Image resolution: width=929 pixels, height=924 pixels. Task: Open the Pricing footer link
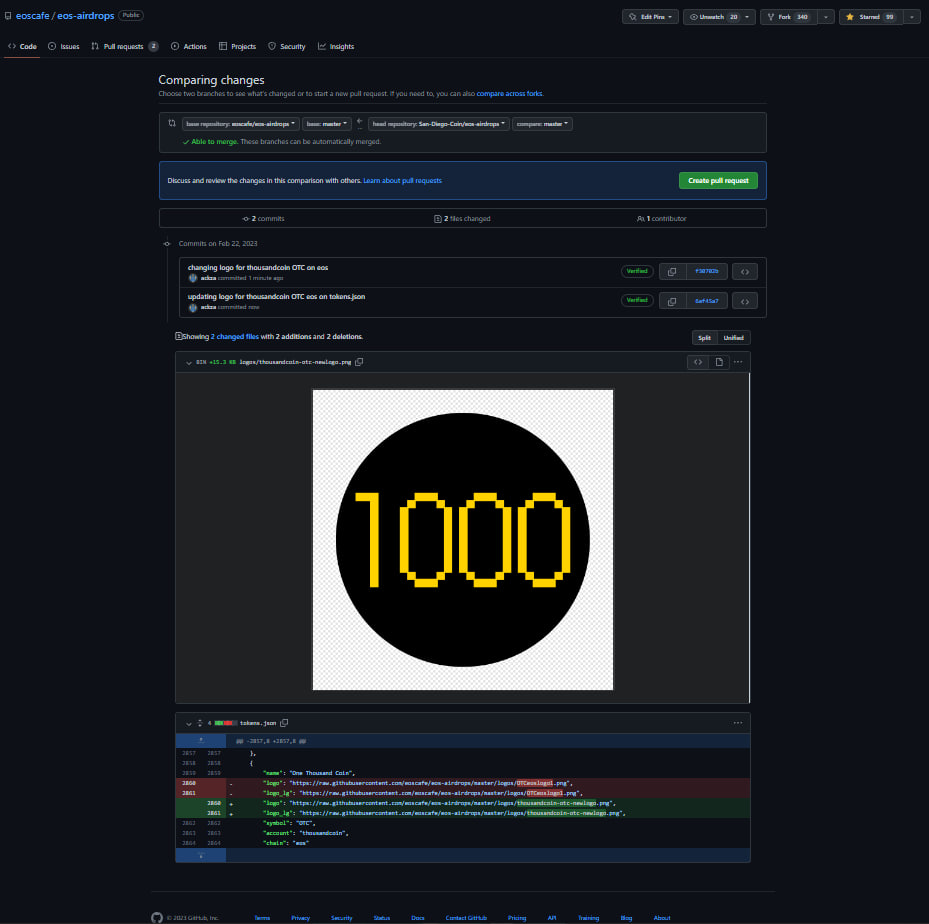tap(517, 918)
